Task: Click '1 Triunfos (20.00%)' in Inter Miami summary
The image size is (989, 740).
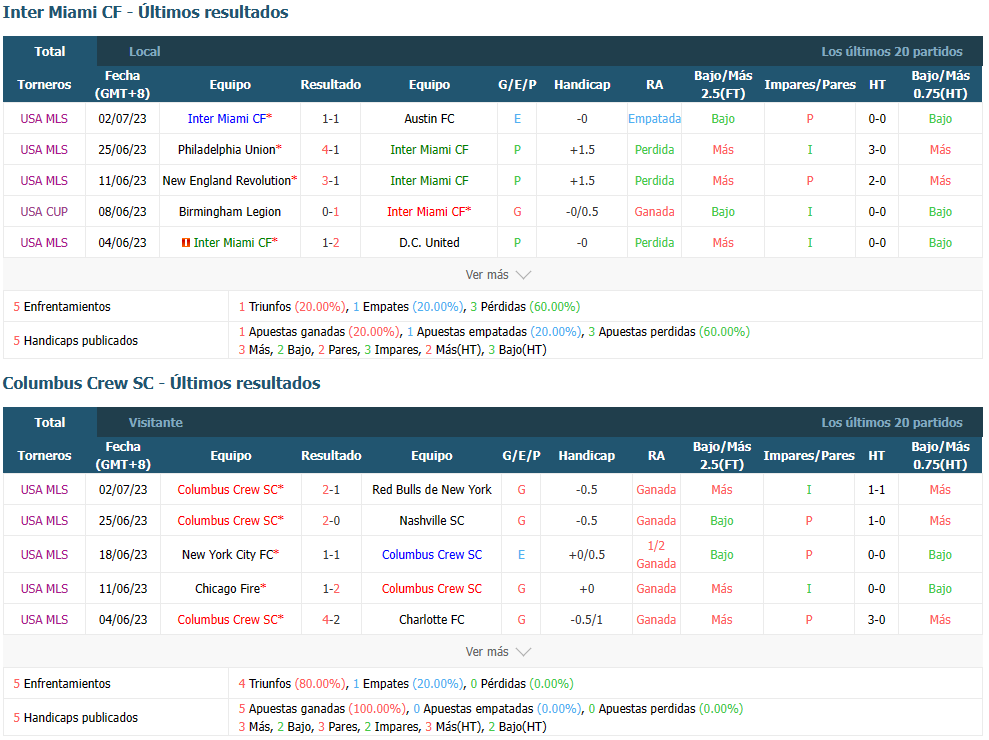Action: [x=292, y=307]
